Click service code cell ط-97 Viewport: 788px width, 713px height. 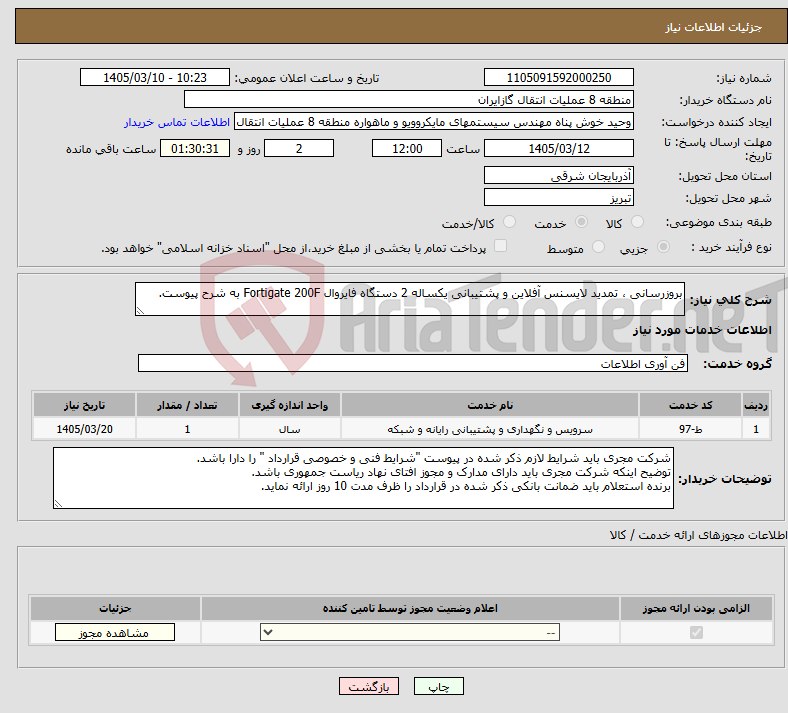click(691, 429)
